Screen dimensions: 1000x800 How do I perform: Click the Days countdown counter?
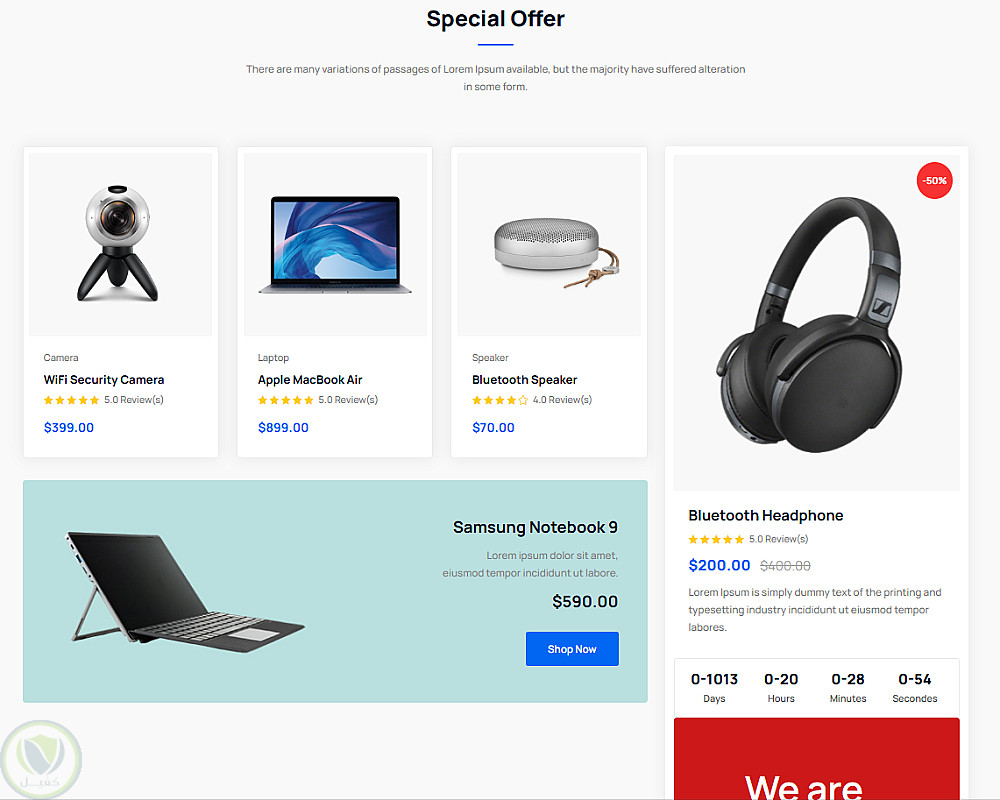pos(714,687)
